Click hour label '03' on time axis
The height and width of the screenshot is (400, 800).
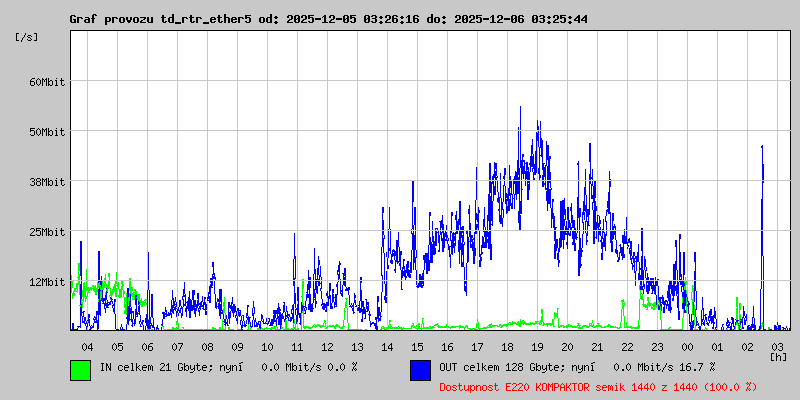click(777, 347)
